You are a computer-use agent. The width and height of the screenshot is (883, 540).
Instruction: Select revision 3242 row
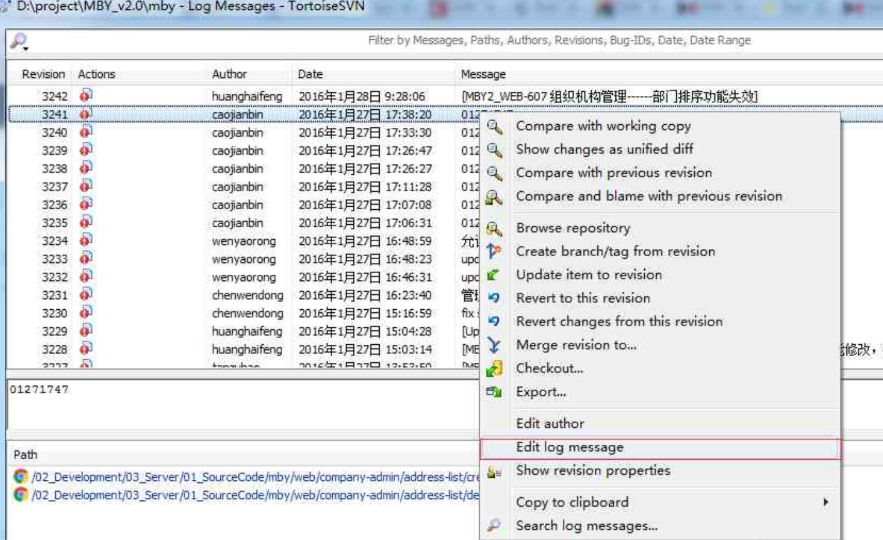(445, 96)
